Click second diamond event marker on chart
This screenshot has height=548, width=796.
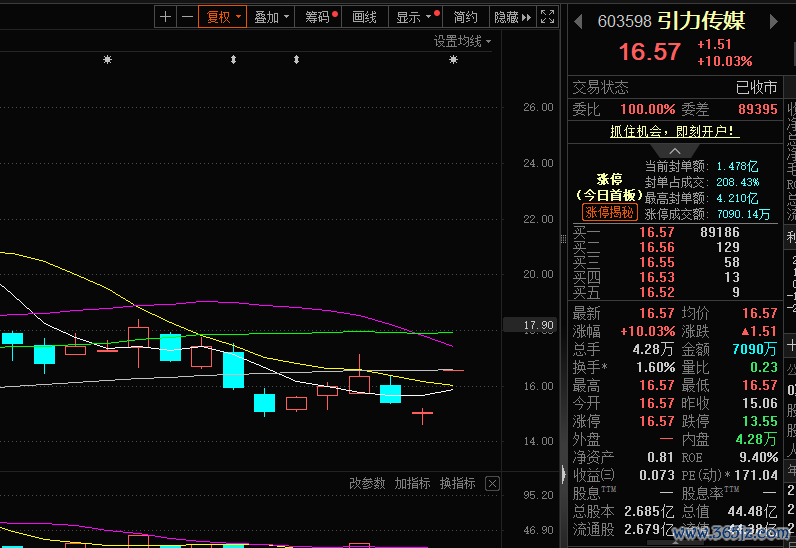296,60
